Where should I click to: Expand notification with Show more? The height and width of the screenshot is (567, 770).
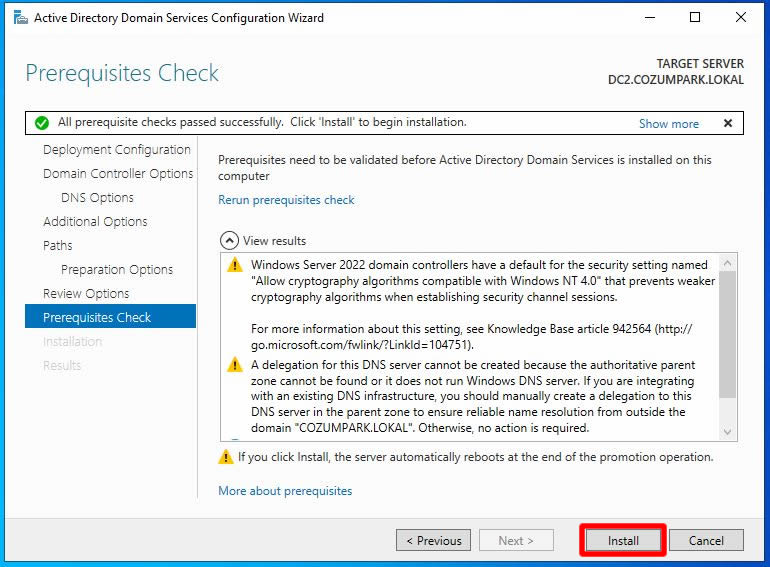click(x=668, y=124)
